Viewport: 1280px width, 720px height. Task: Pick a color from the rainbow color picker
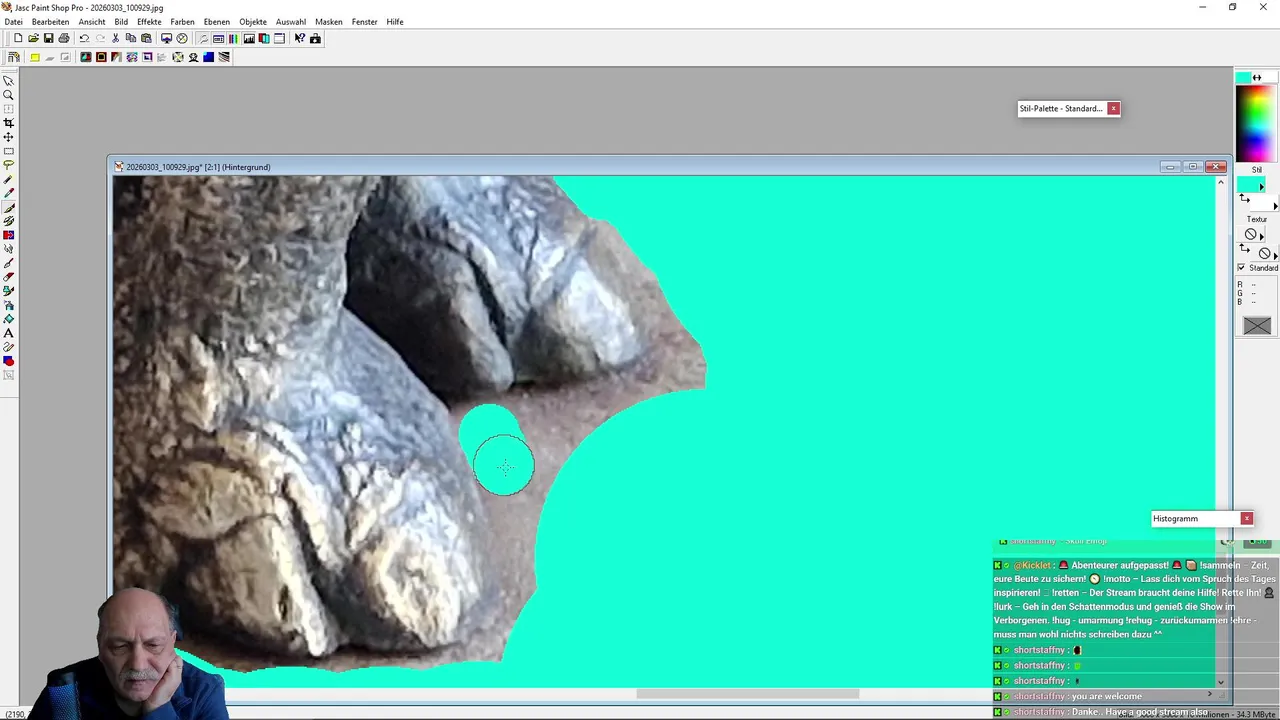tap(1257, 123)
